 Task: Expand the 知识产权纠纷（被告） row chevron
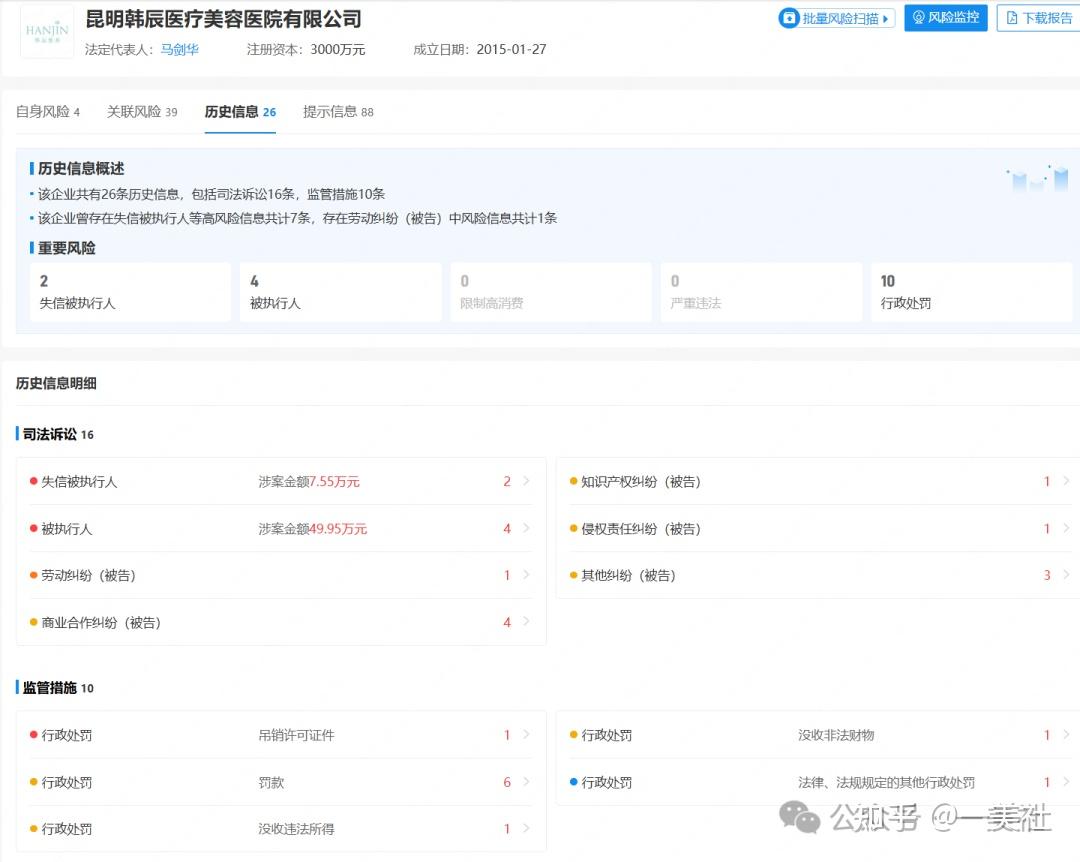tap(1066, 481)
